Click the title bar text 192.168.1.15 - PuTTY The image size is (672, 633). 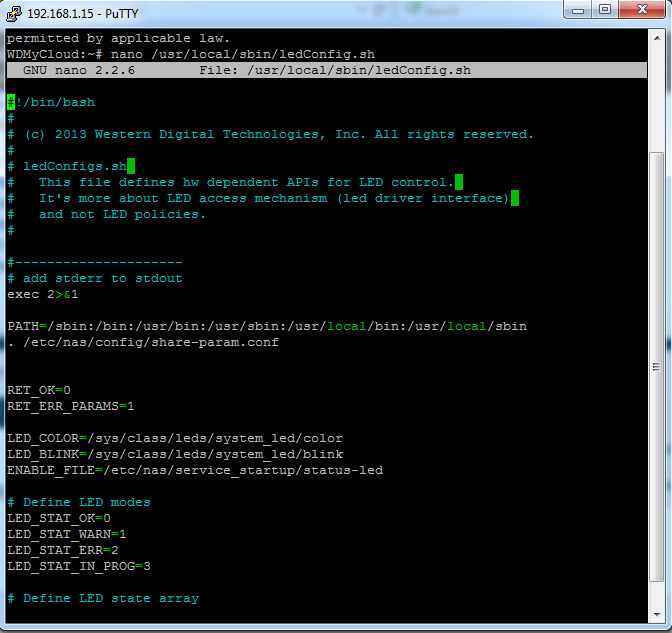pos(83,14)
